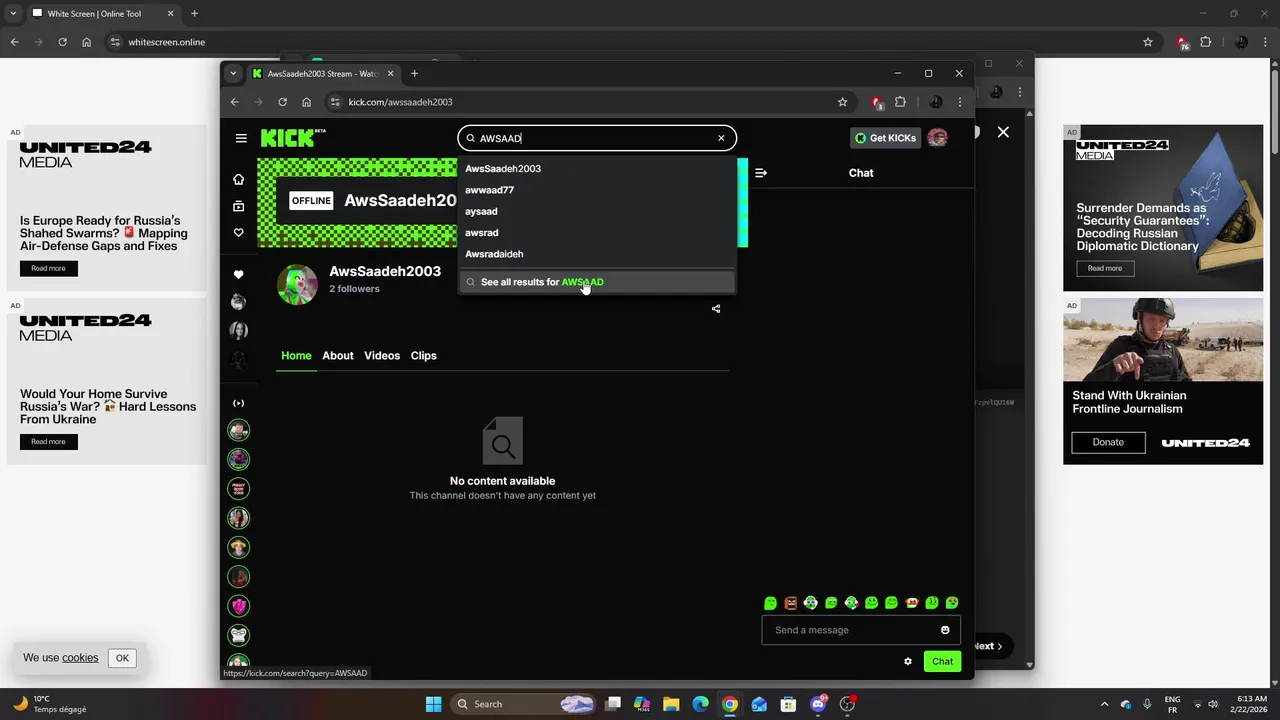Navigate back in Kick window
Screen dimensions: 1280x720
click(x=235, y=102)
